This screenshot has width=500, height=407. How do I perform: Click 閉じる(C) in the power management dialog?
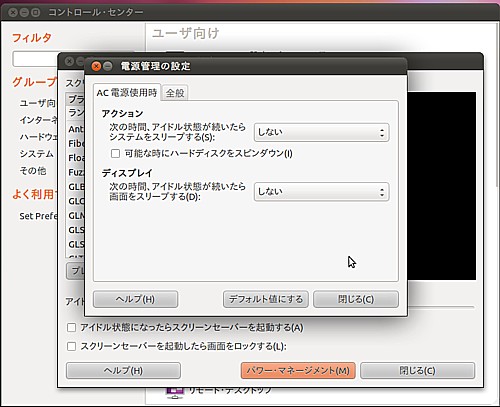(356, 299)
